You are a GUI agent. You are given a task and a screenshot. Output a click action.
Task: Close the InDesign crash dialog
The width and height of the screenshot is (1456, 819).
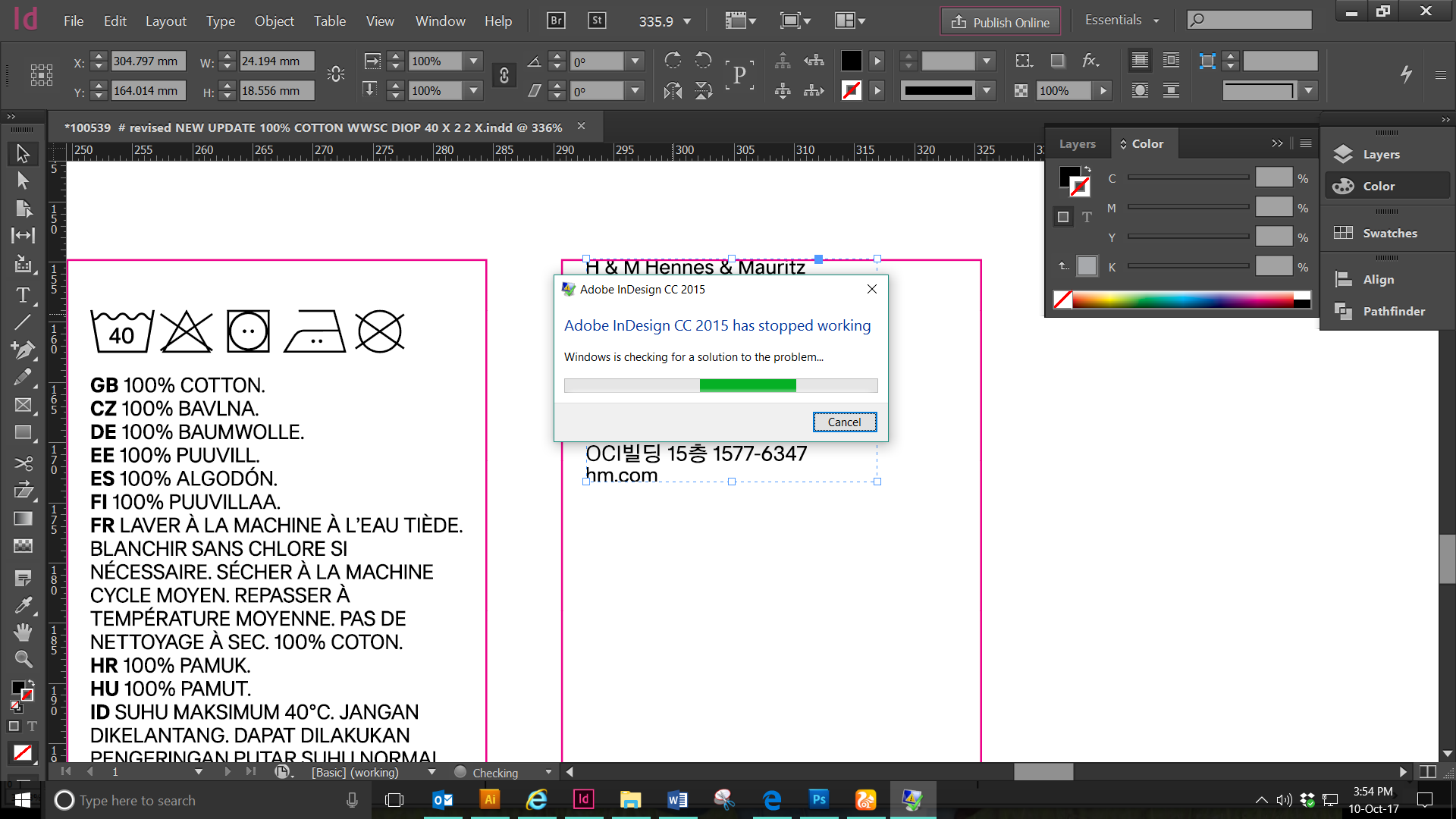pyautogui.click(x=872, y=289)
